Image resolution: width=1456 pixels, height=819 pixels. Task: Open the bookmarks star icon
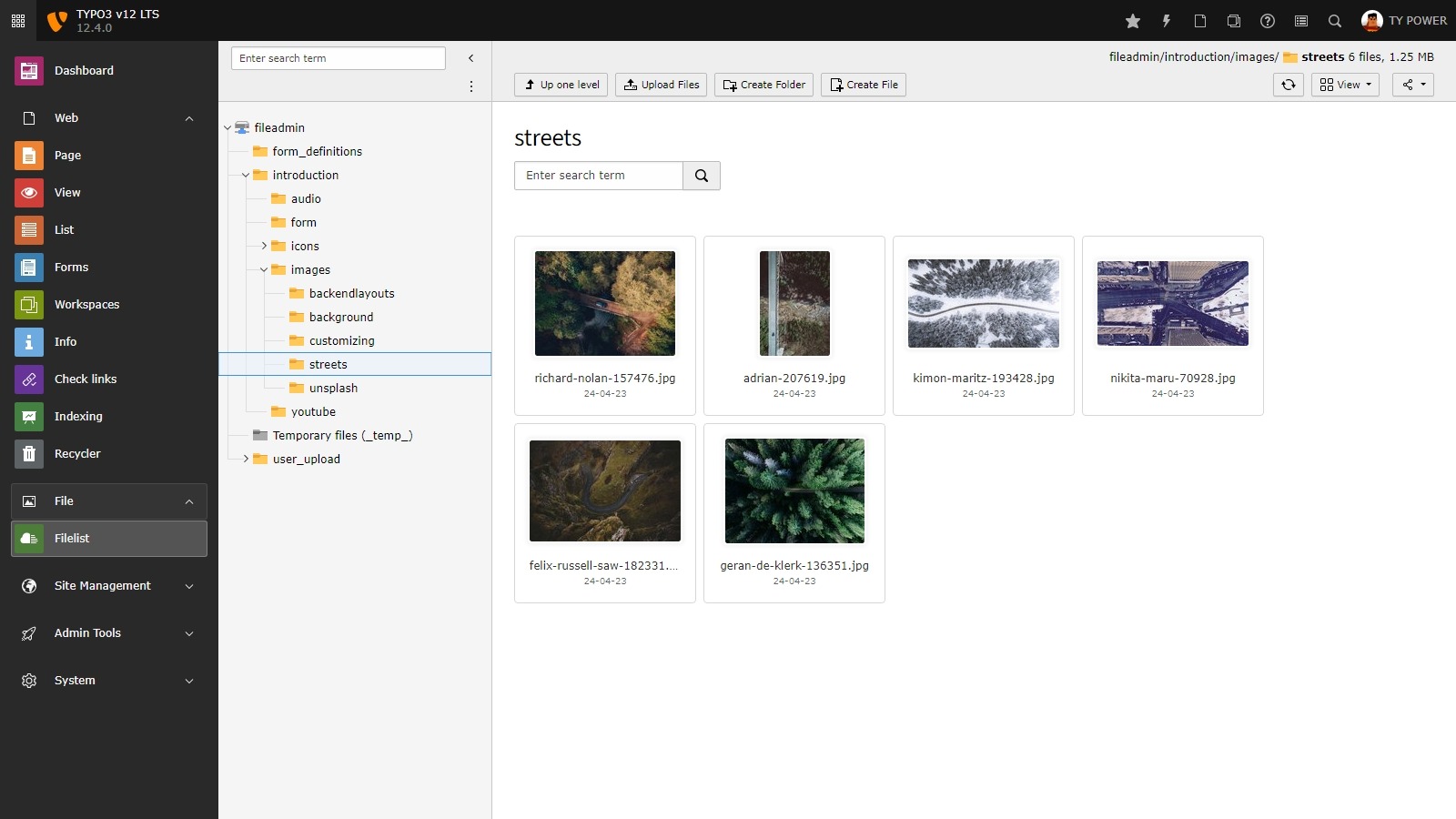[1133, 21]
